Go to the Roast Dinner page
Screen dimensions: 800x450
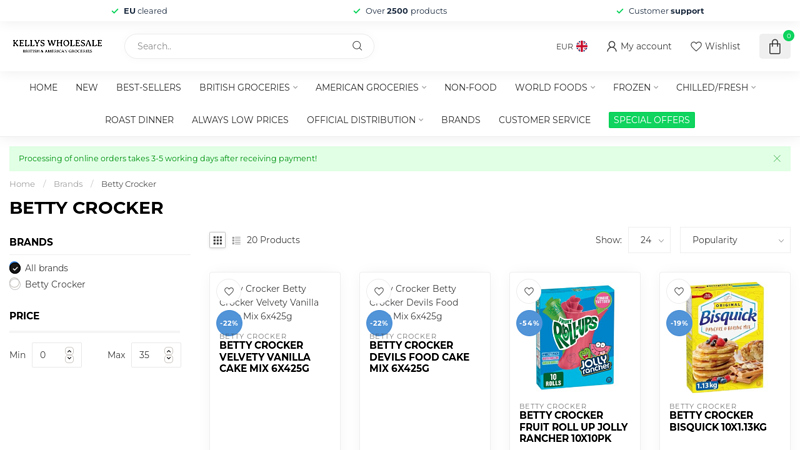pos(139,120)
